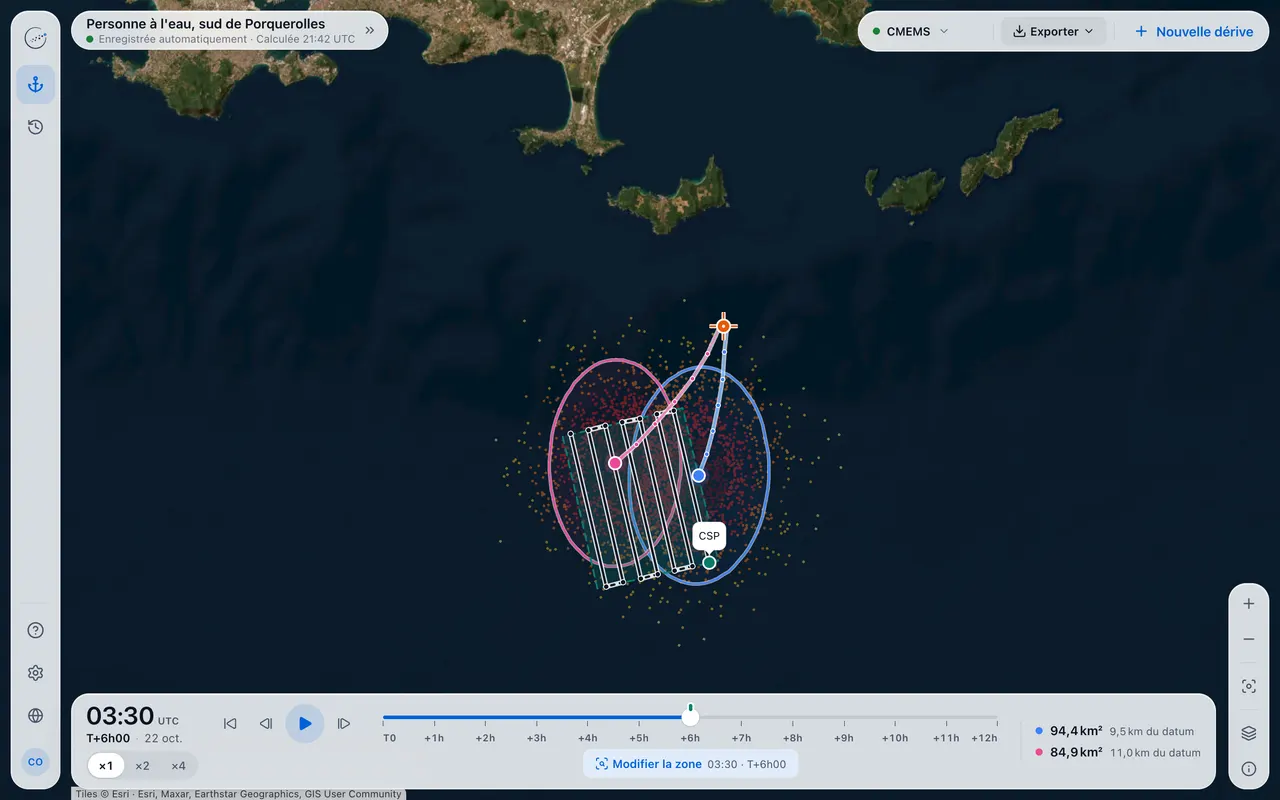Click Nouvelle dérive button
This screenshot has width=1280, height=800.
[x=1194, y=32]
